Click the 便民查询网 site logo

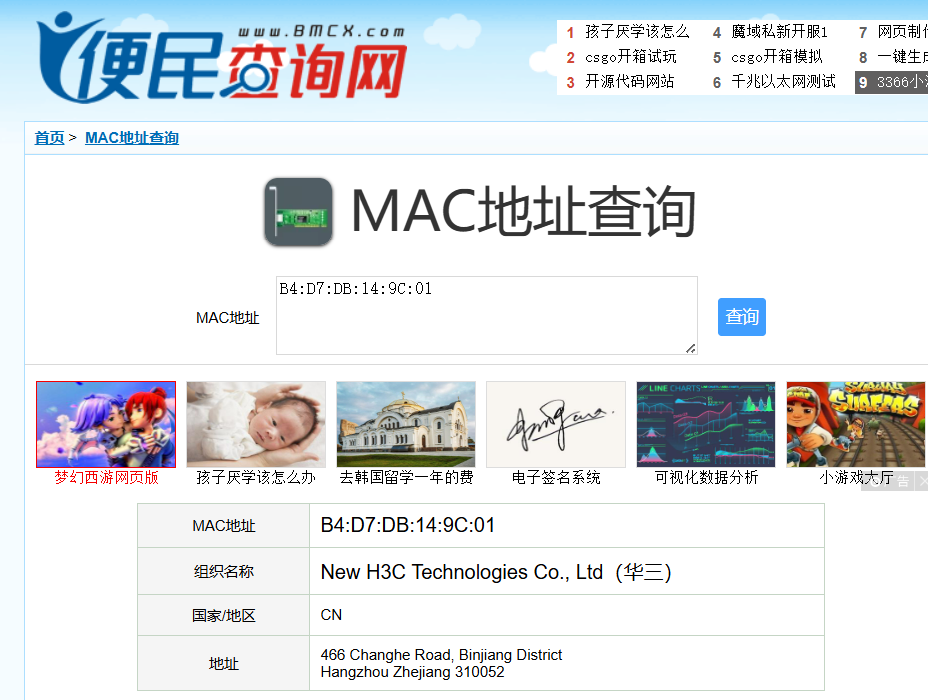[222, 57]
